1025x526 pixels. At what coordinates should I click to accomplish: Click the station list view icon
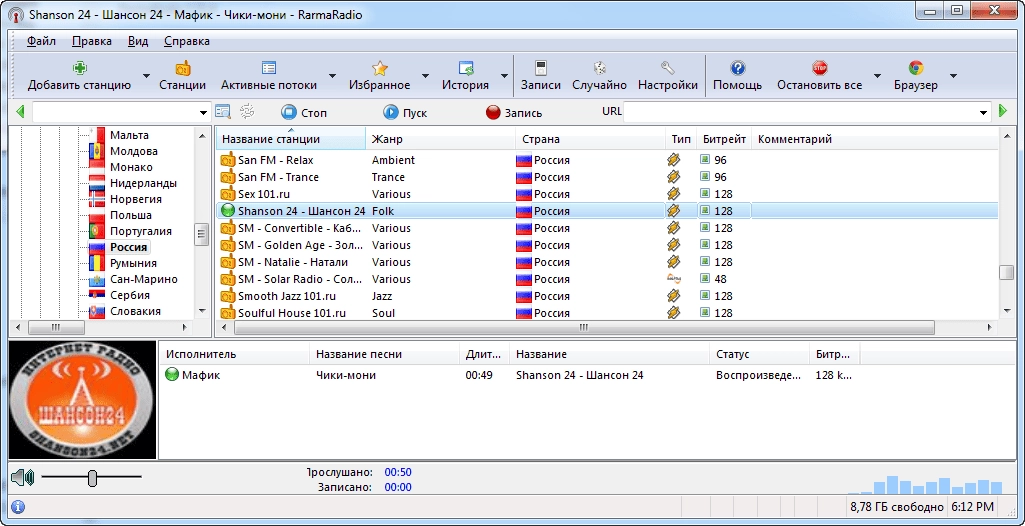coord(223,112)
